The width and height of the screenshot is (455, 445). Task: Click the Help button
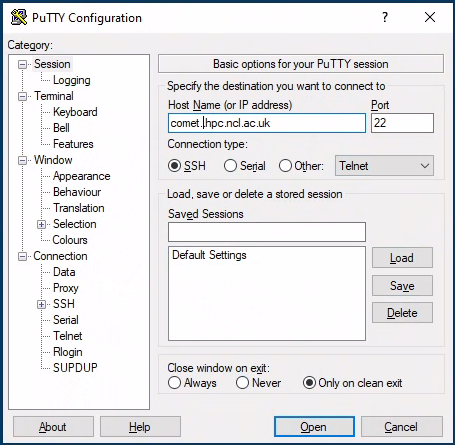[140, 427]
